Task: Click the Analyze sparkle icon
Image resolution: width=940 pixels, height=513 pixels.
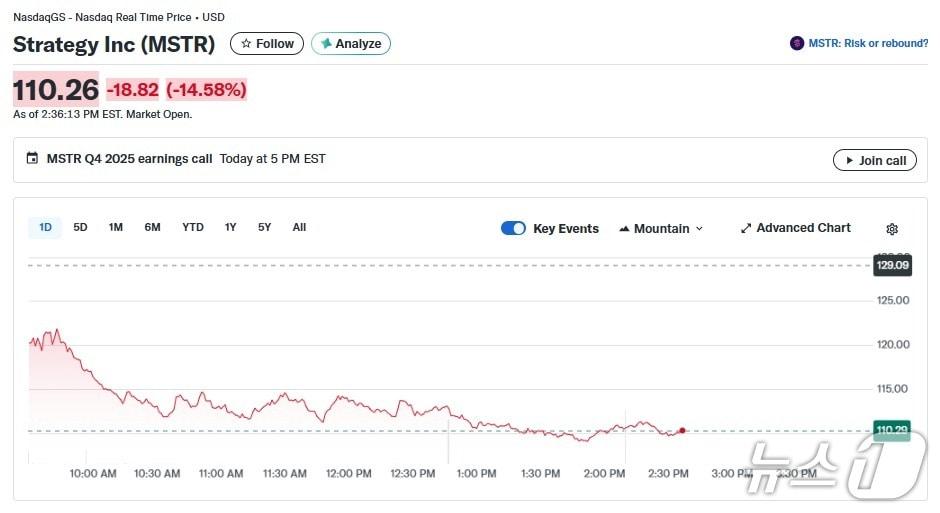Action: click(326, 44)
